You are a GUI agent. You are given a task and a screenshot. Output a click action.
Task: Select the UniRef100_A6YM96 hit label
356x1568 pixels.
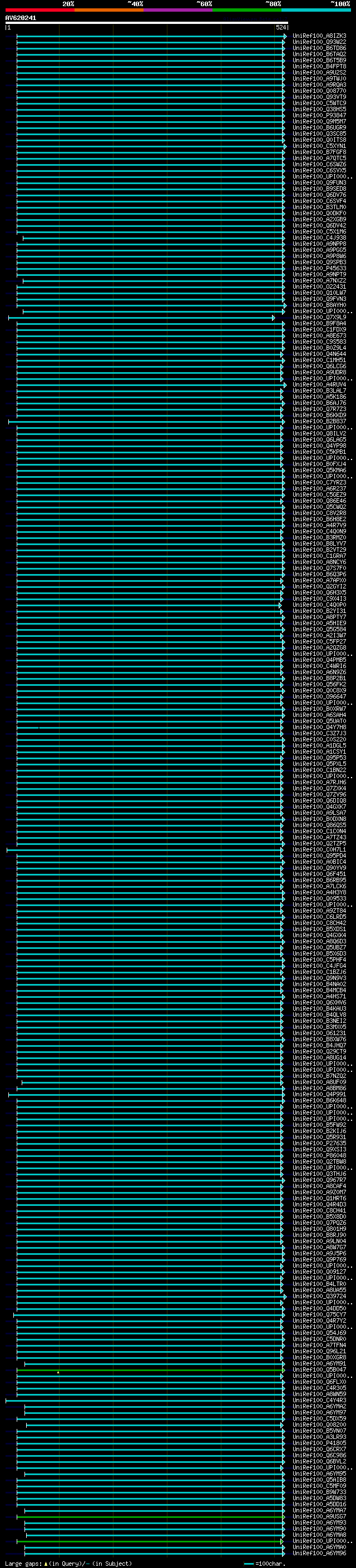pyautogui.click(x=319, y=1554)
